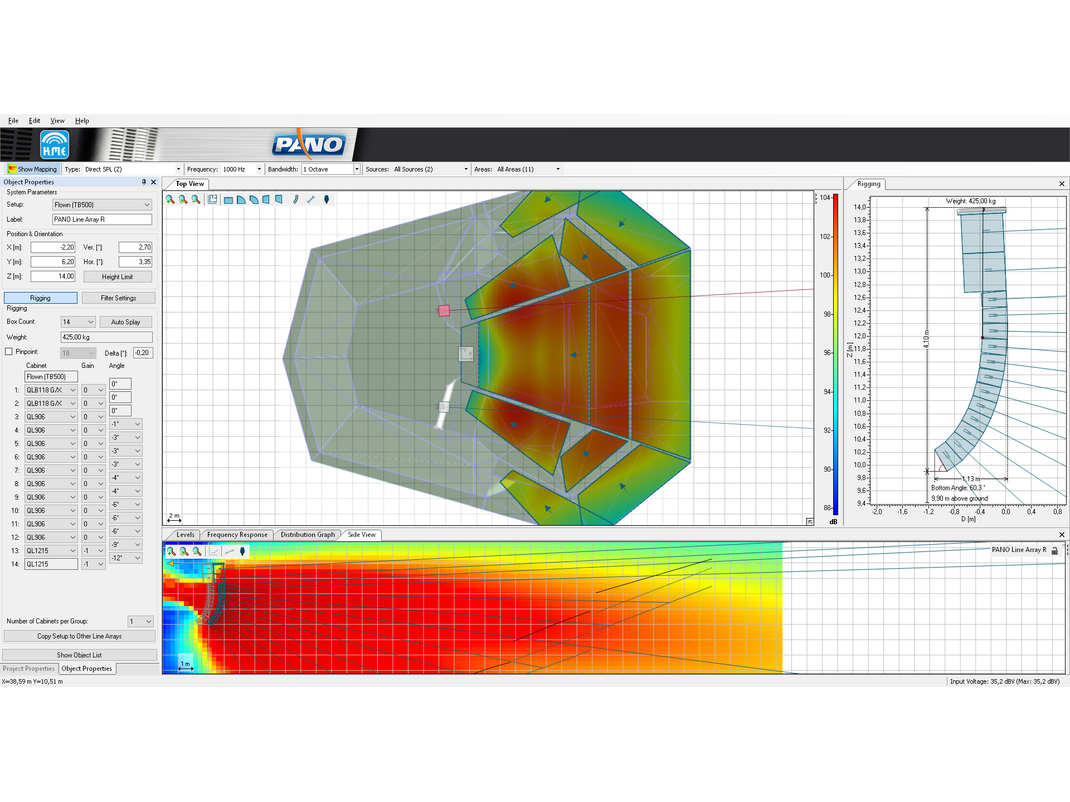Screen dimensions: 1070x802
Task: Select the rectangular area shape tool
Action: pos(229,200)
